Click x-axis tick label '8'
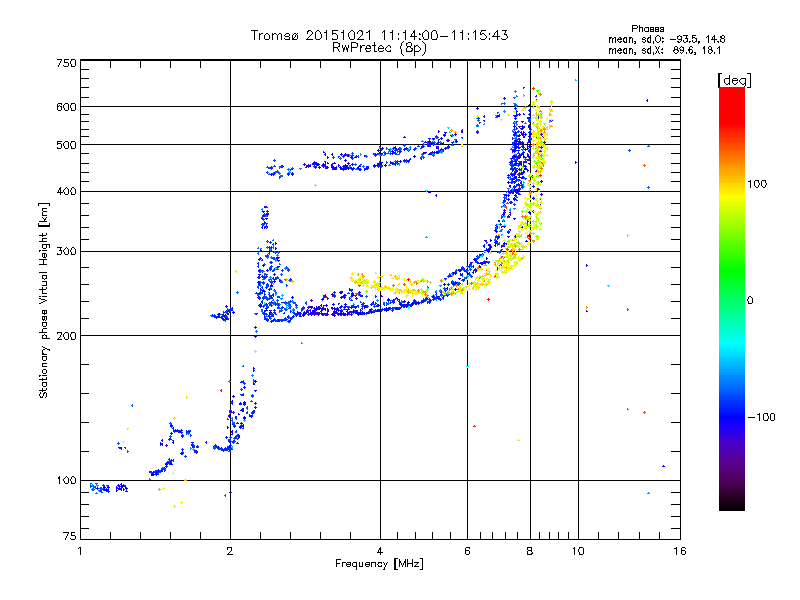 pos(530,551)
